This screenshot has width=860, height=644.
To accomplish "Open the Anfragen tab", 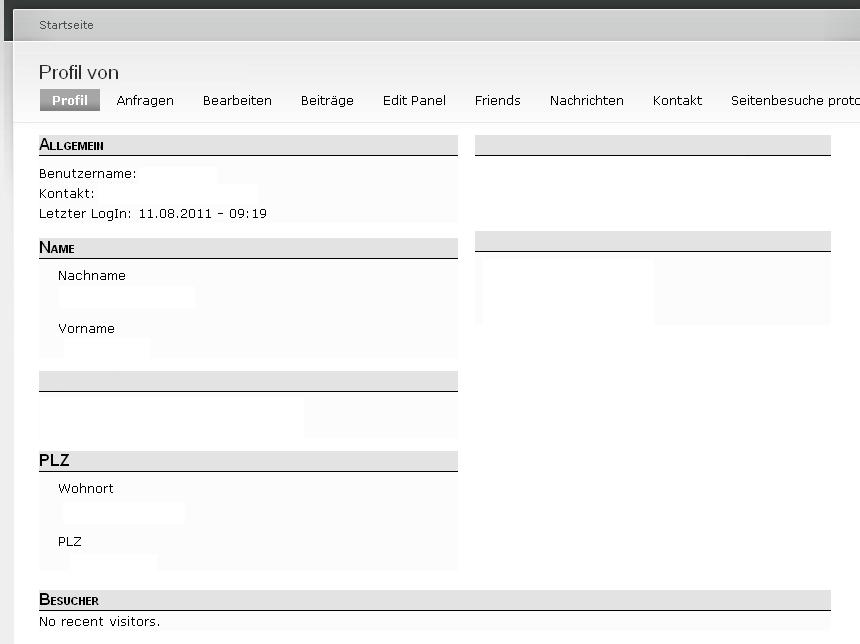I will pyautogui.click(x=145, y=101).
